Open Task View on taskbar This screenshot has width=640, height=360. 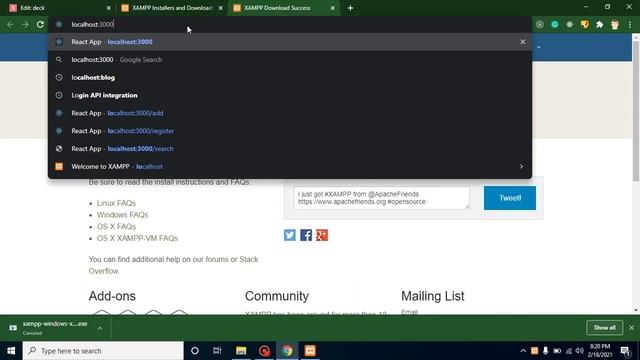pos(217,351)
